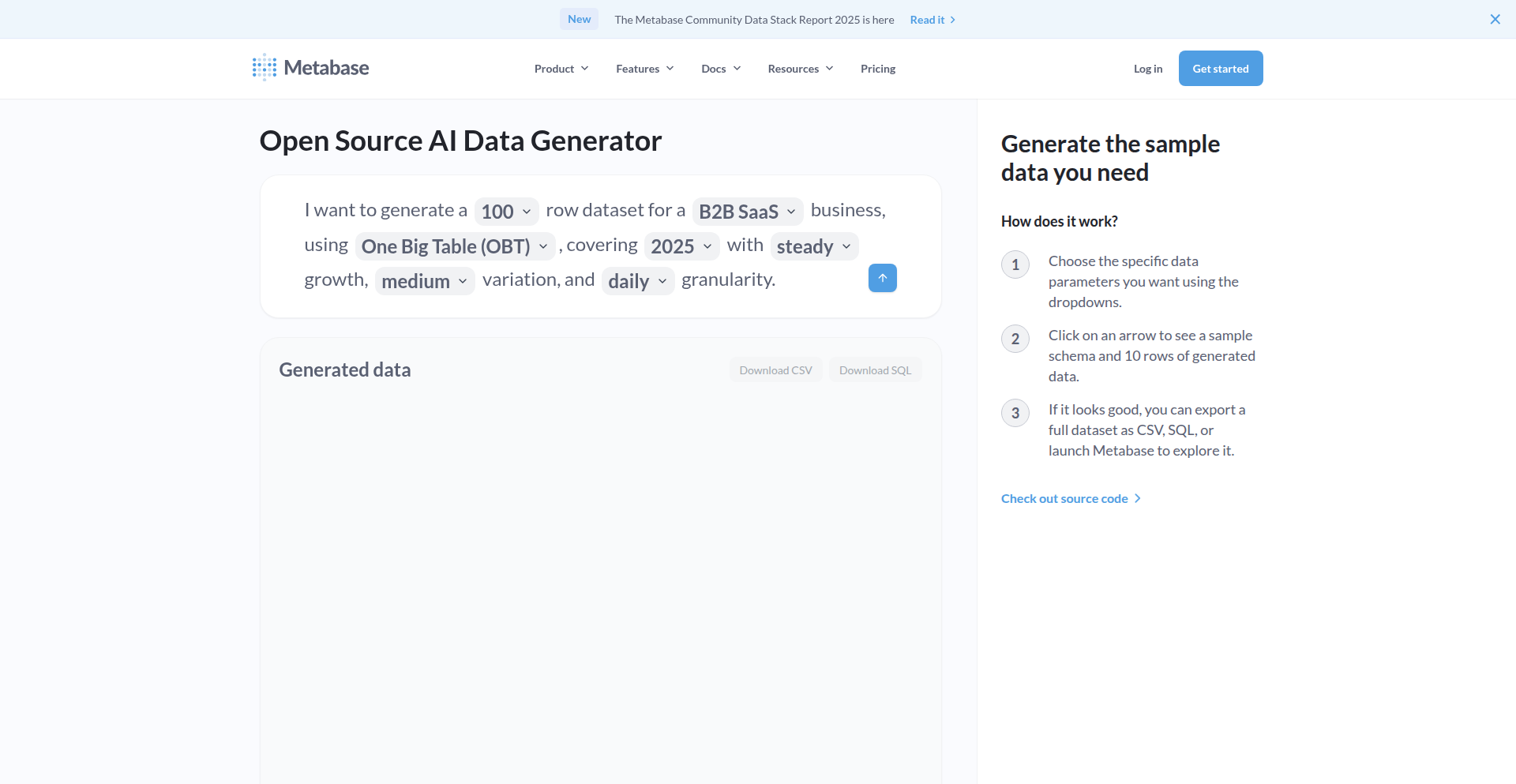Click the Get started button

coord(1221,69)
